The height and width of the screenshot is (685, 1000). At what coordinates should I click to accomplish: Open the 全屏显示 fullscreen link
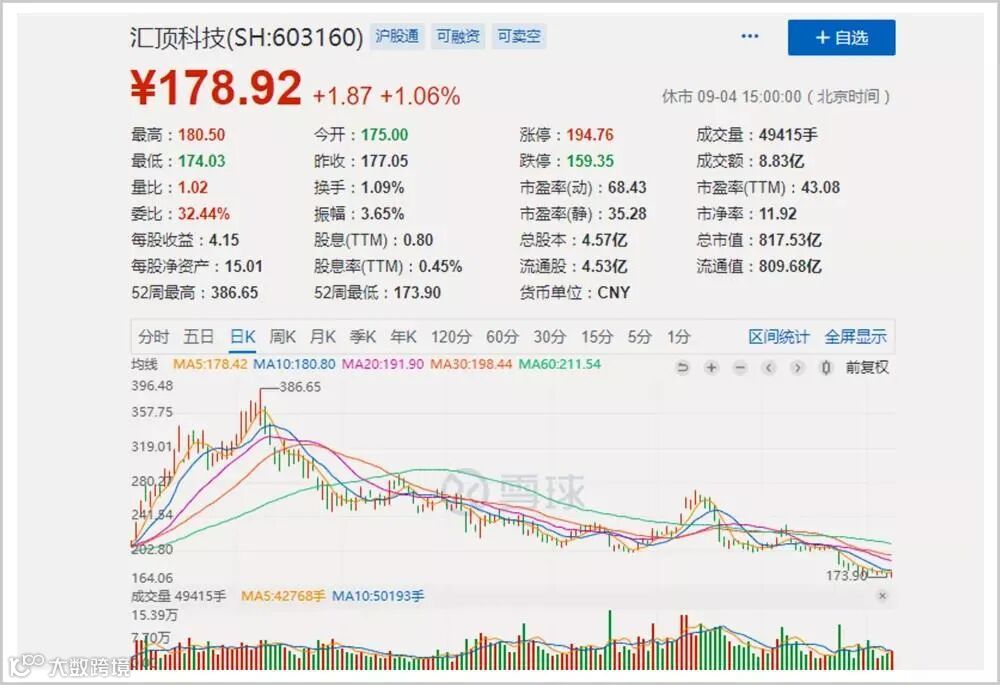[855, 337]
